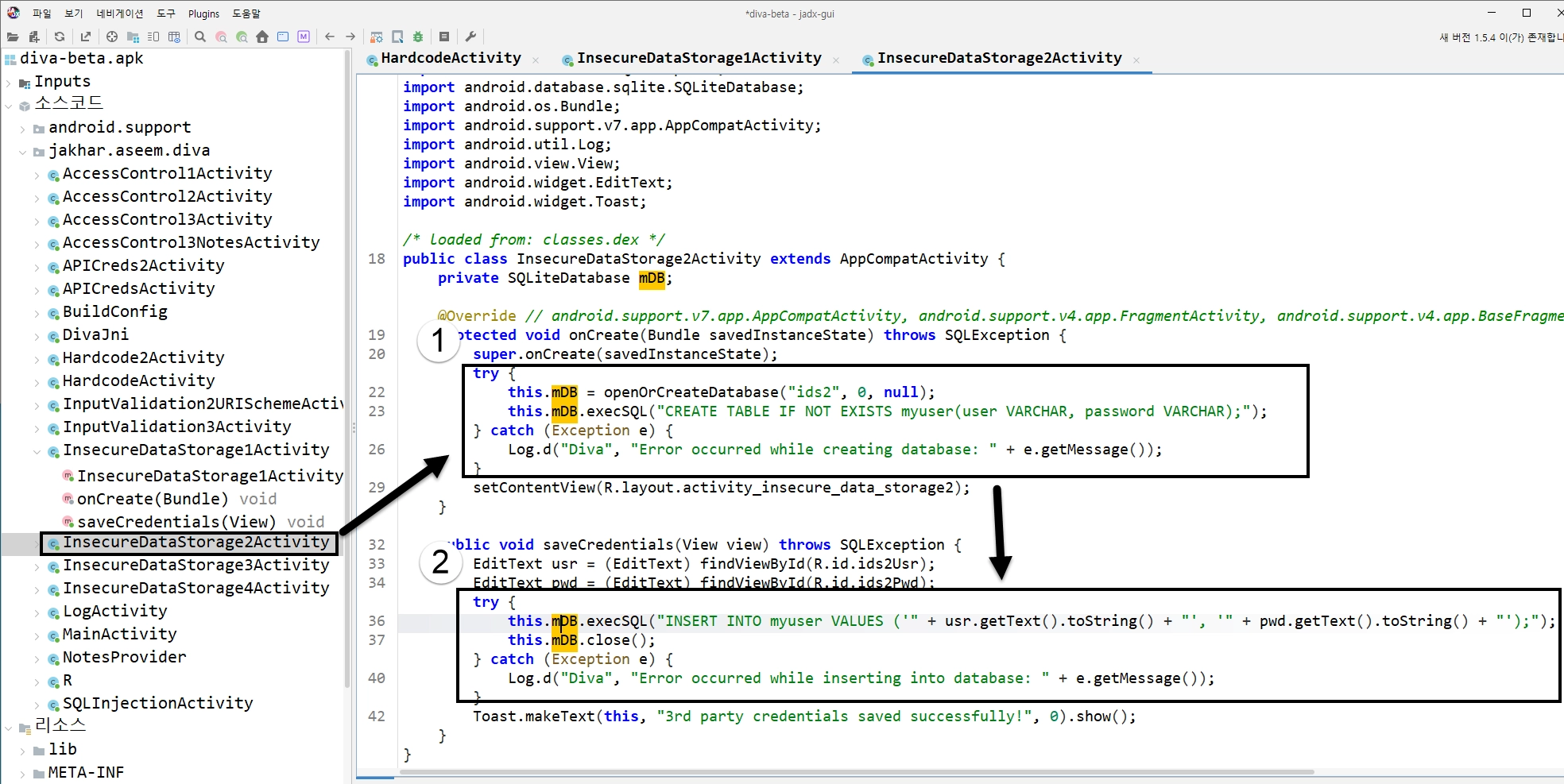The width and height of the screenshot is (1564, 784).
Task: Click the project tree vertical scrollbar
Action: (x=347, y=369)
